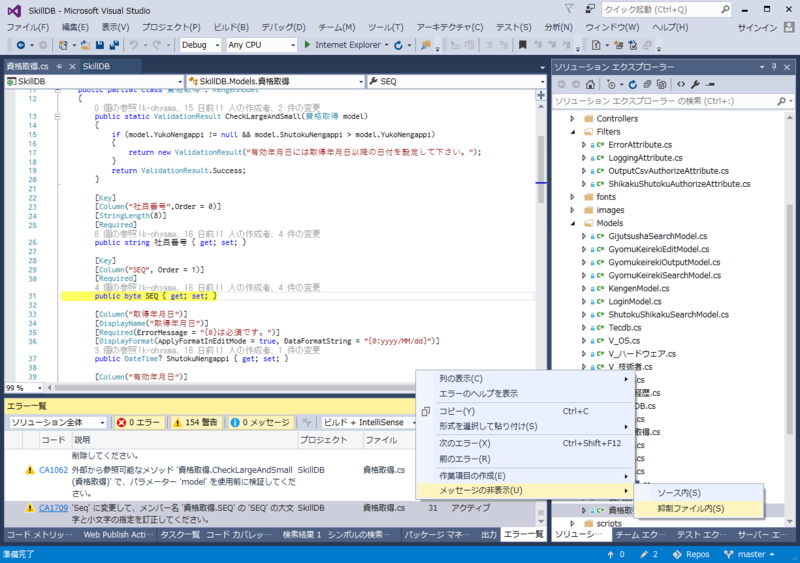
Task: Switch to the 出力 output tab
Action: [488, 534]
